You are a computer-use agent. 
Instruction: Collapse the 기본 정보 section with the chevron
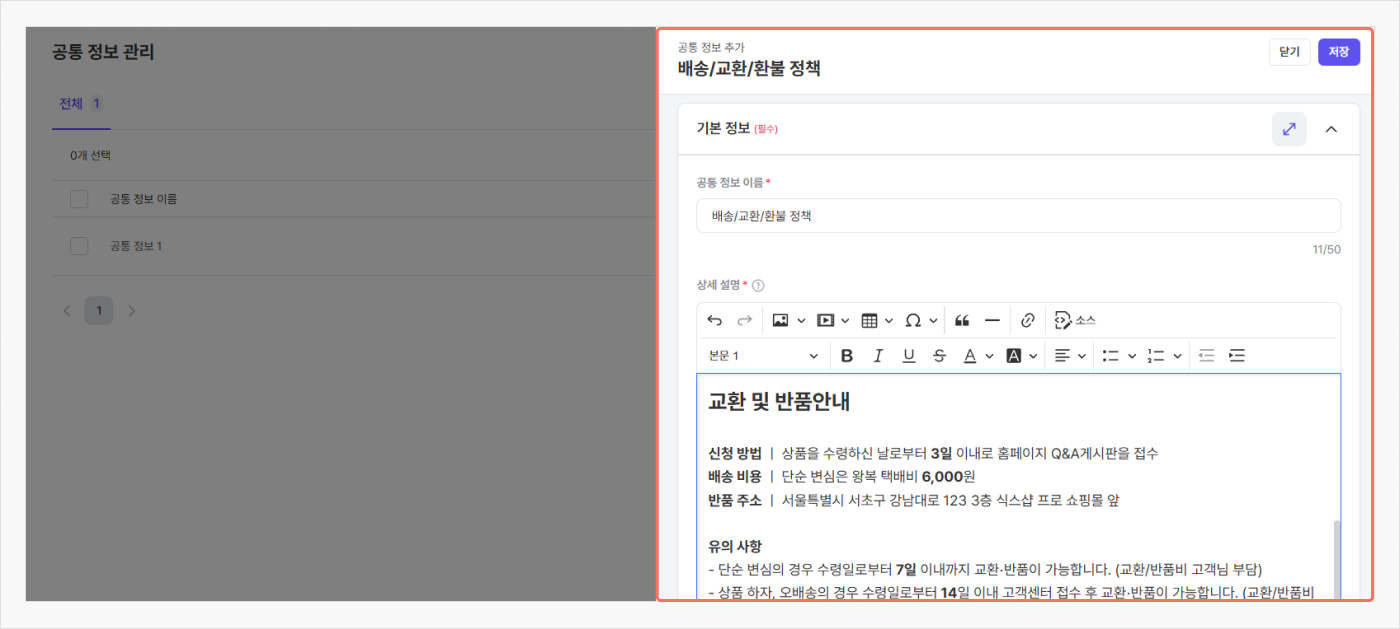1331,129
